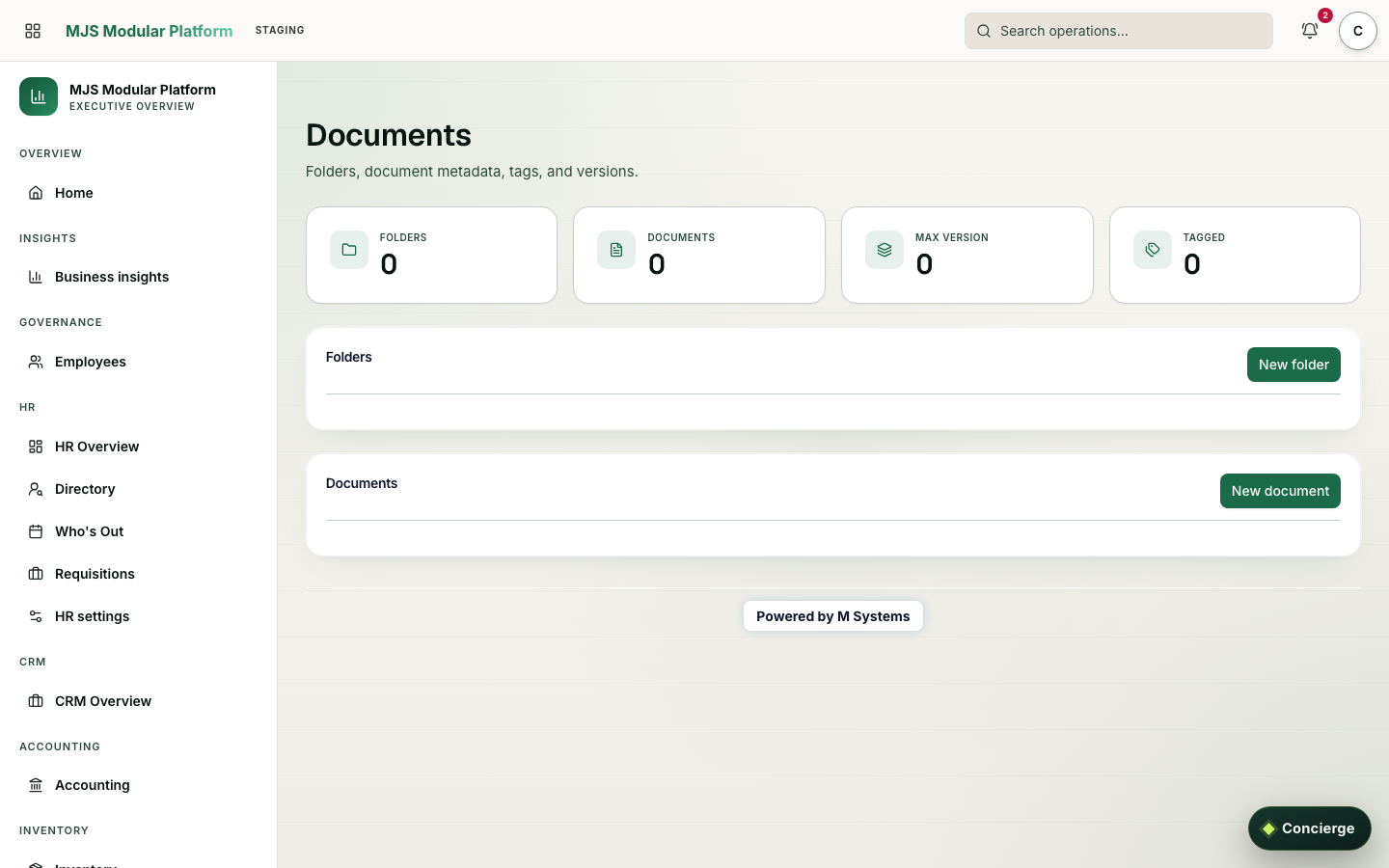Open HR settings
The width and height of the screenshot is (1389, 868).
(139, 616)
